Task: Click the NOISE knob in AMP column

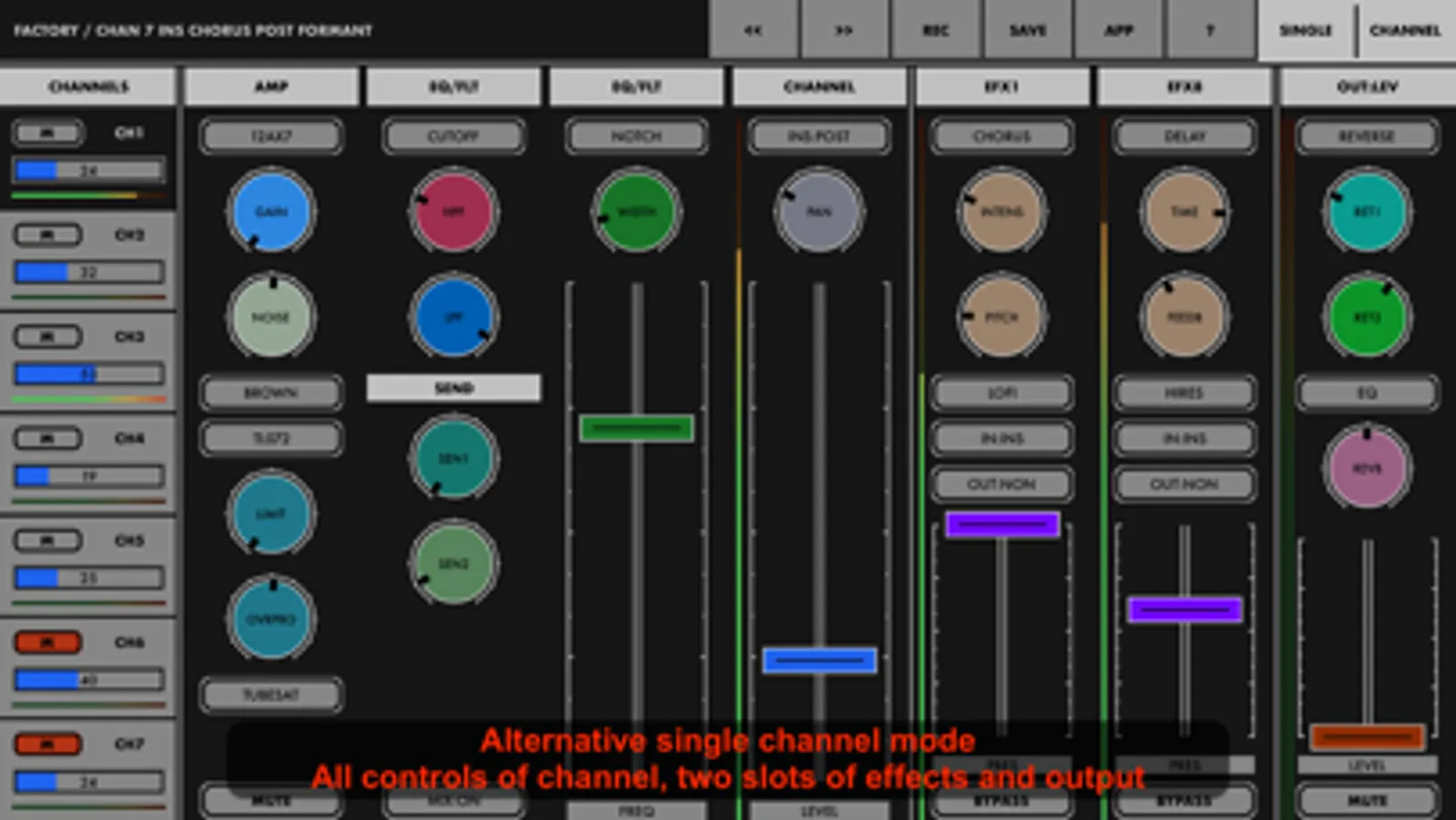Action: (270, 317)
